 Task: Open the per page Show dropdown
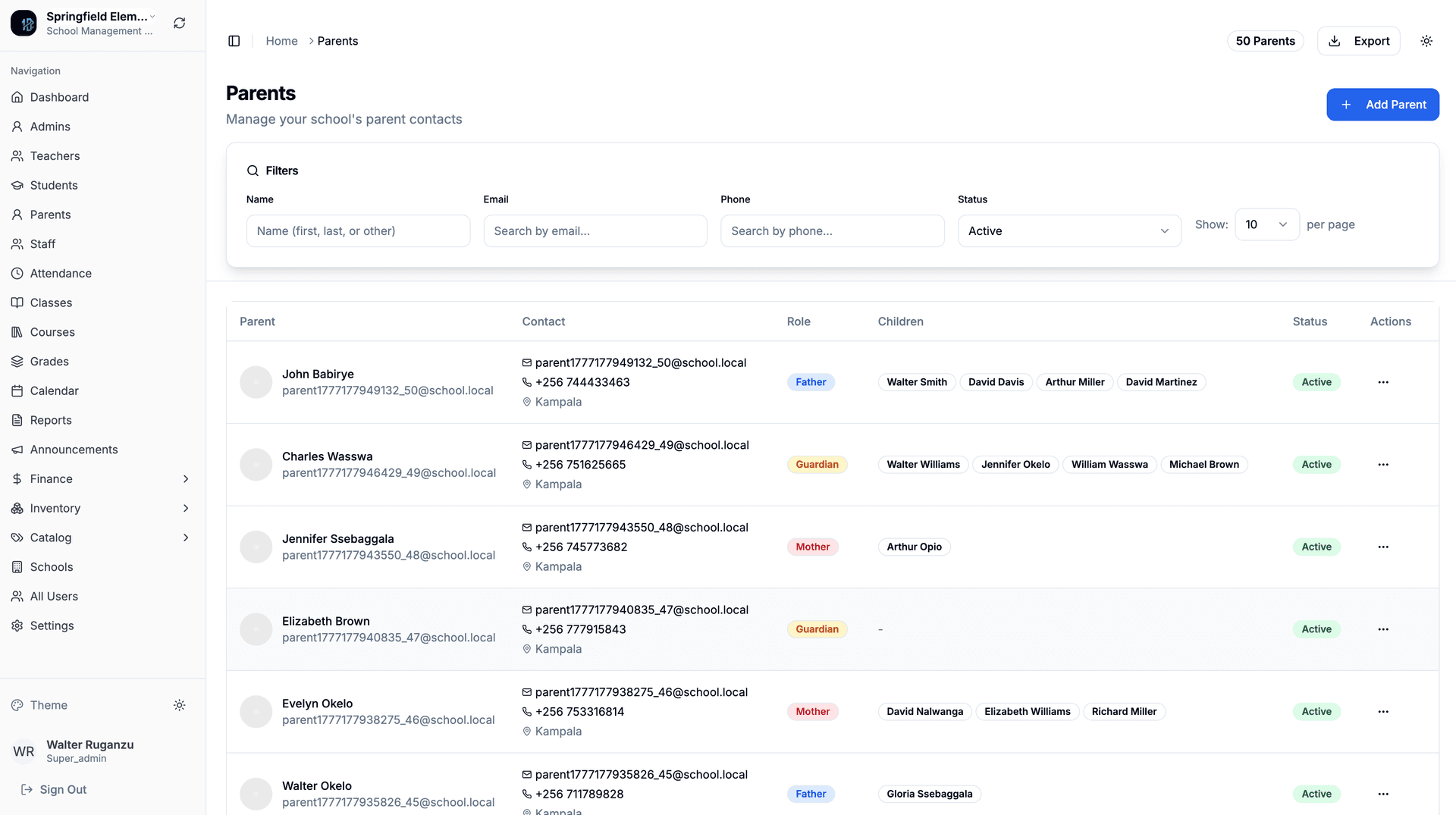tap(1267, 224)
